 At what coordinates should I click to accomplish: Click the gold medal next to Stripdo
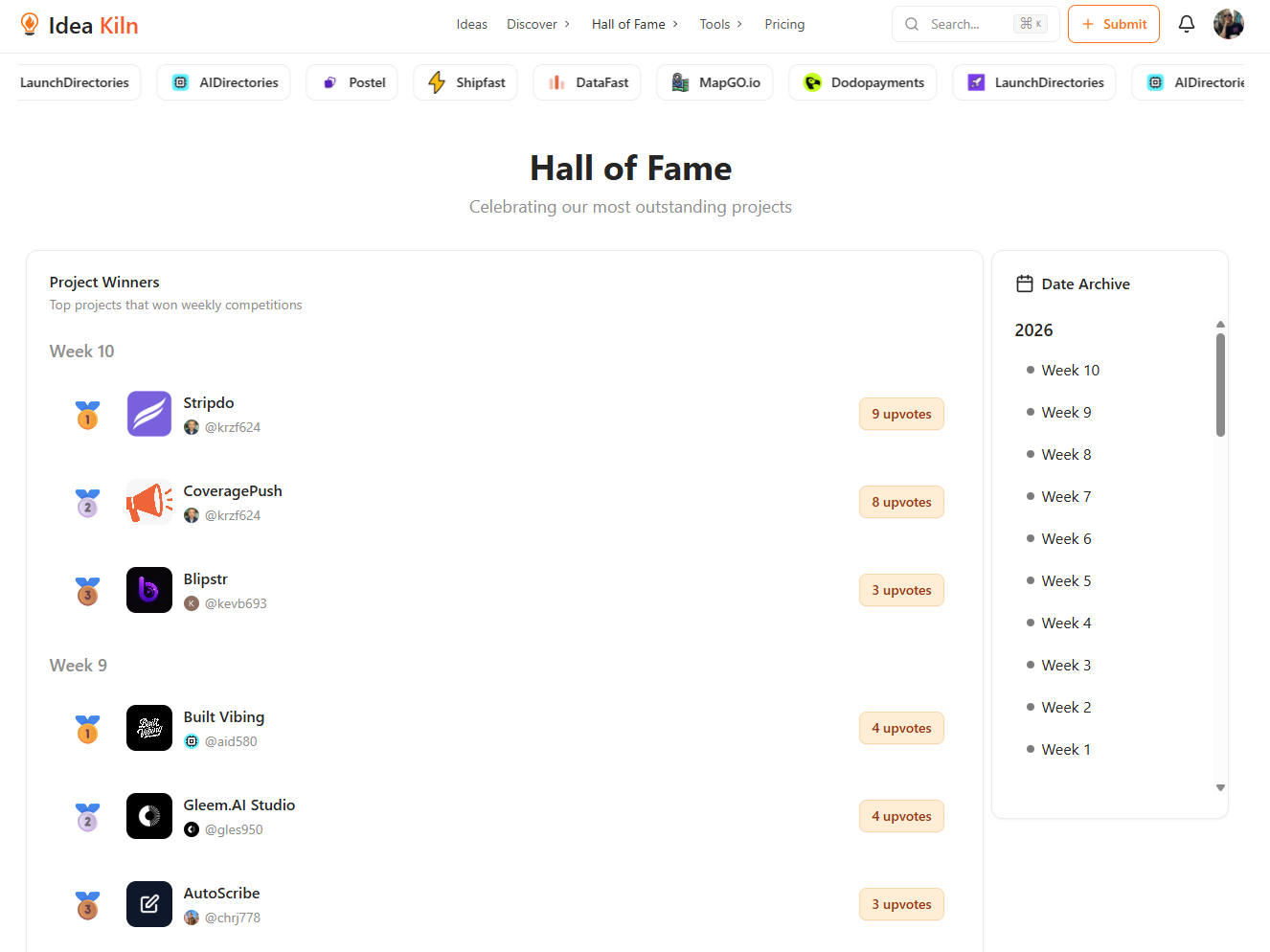[x=87, y=414]
